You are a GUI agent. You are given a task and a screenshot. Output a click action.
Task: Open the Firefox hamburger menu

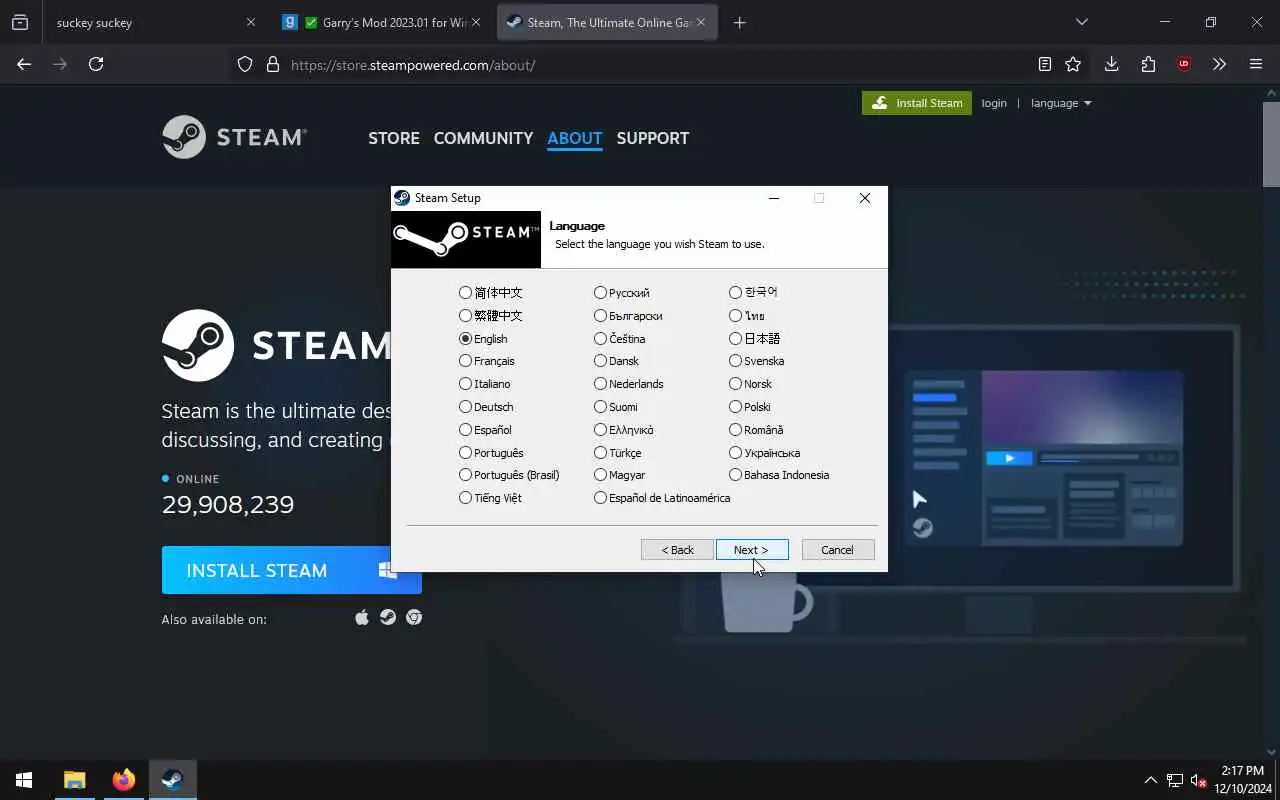(1256, 64)
